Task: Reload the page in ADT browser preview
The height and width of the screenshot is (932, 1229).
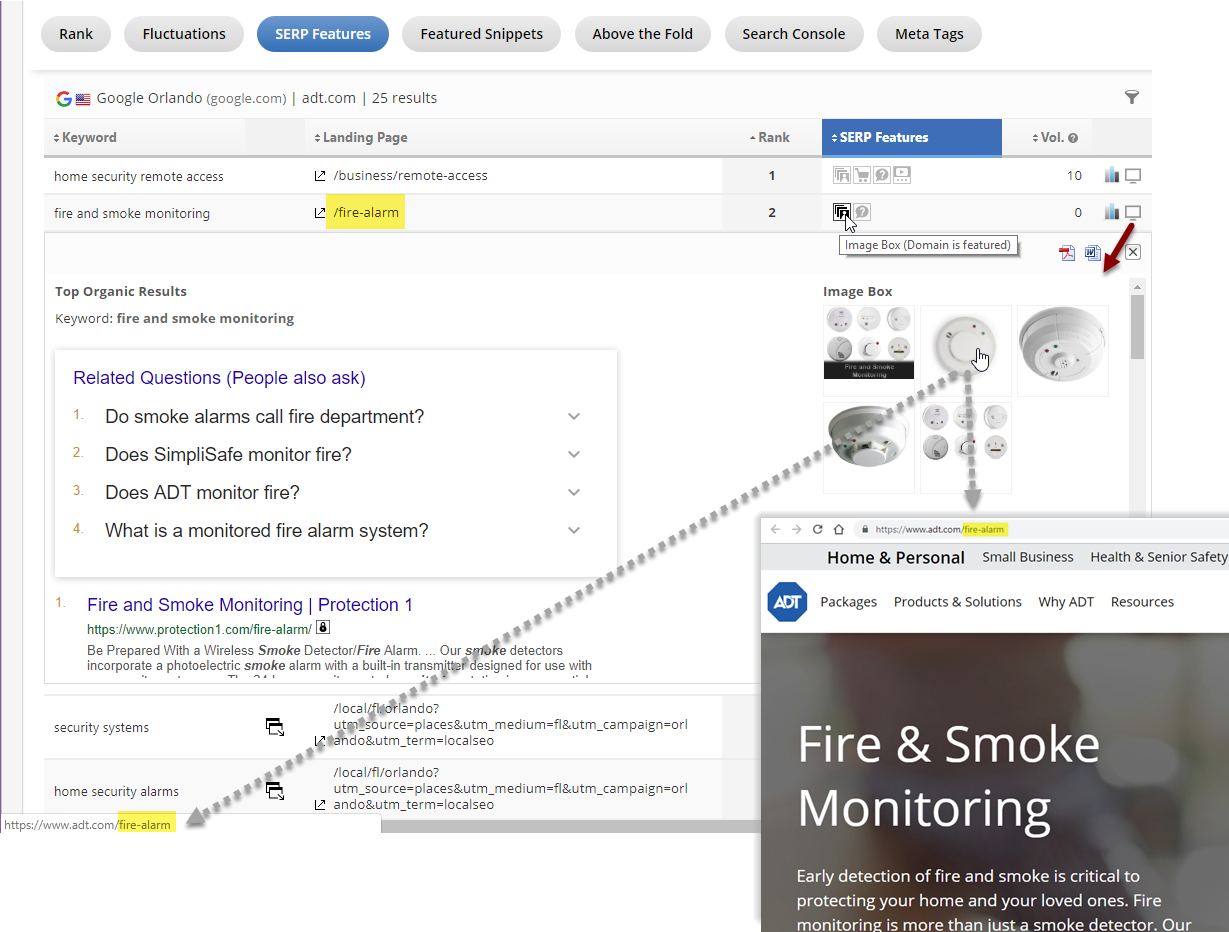Action: [818, 529]
